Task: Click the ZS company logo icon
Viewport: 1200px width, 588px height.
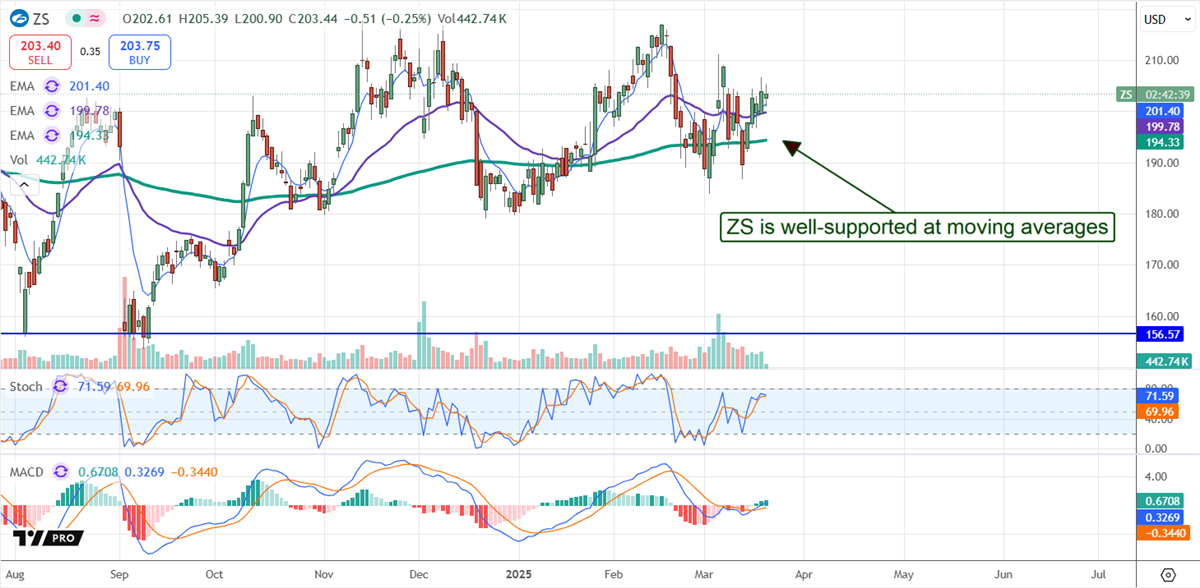Action: click(20, 19)
